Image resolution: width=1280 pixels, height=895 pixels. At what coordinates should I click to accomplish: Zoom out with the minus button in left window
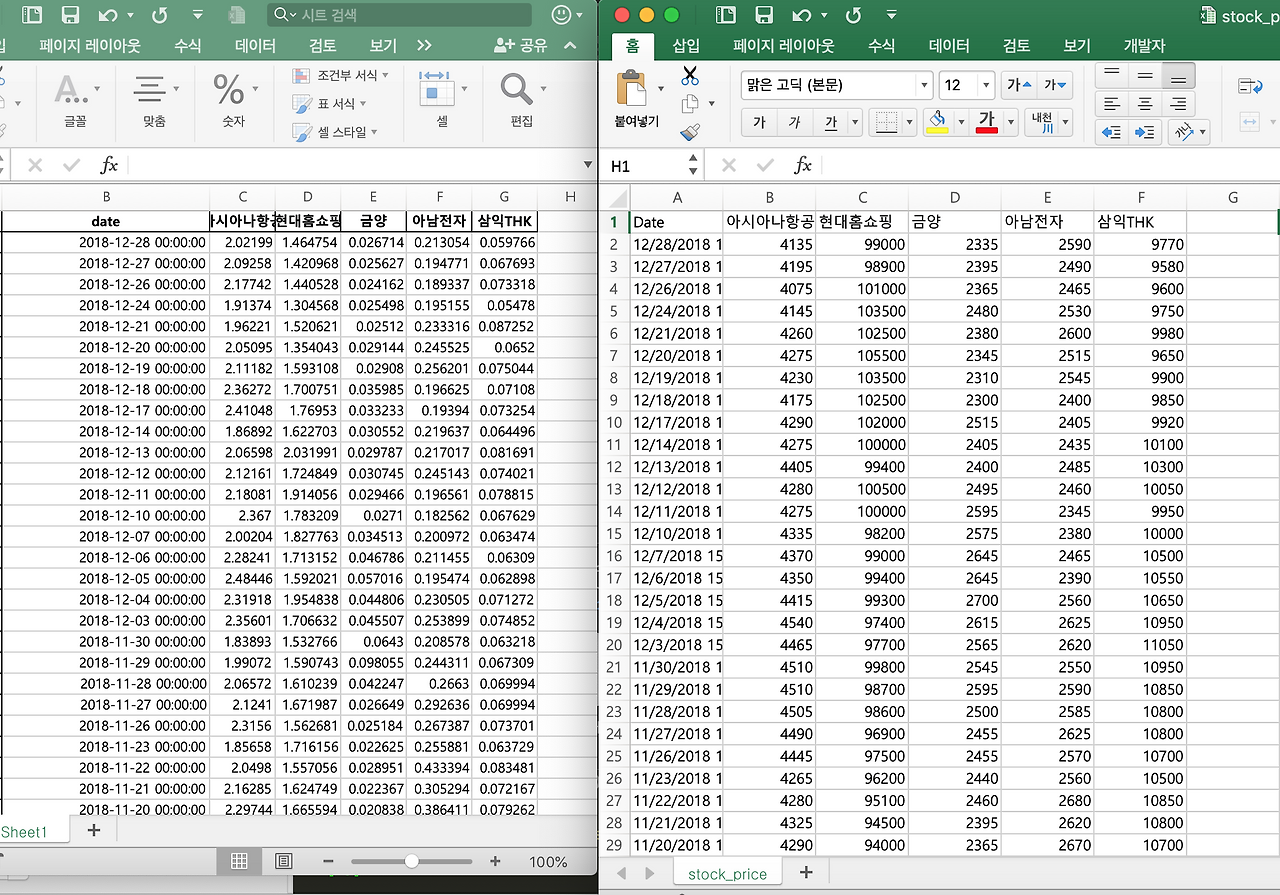pos(328,861)
